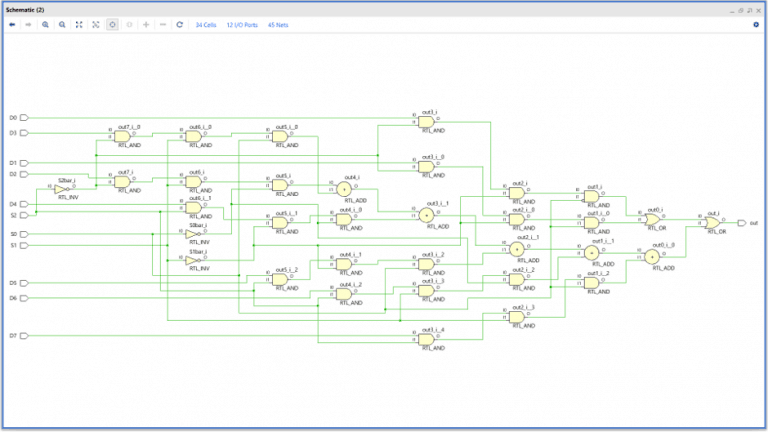
Task: Click the plus Add icon in toolbar
Action: pos(146,24)
